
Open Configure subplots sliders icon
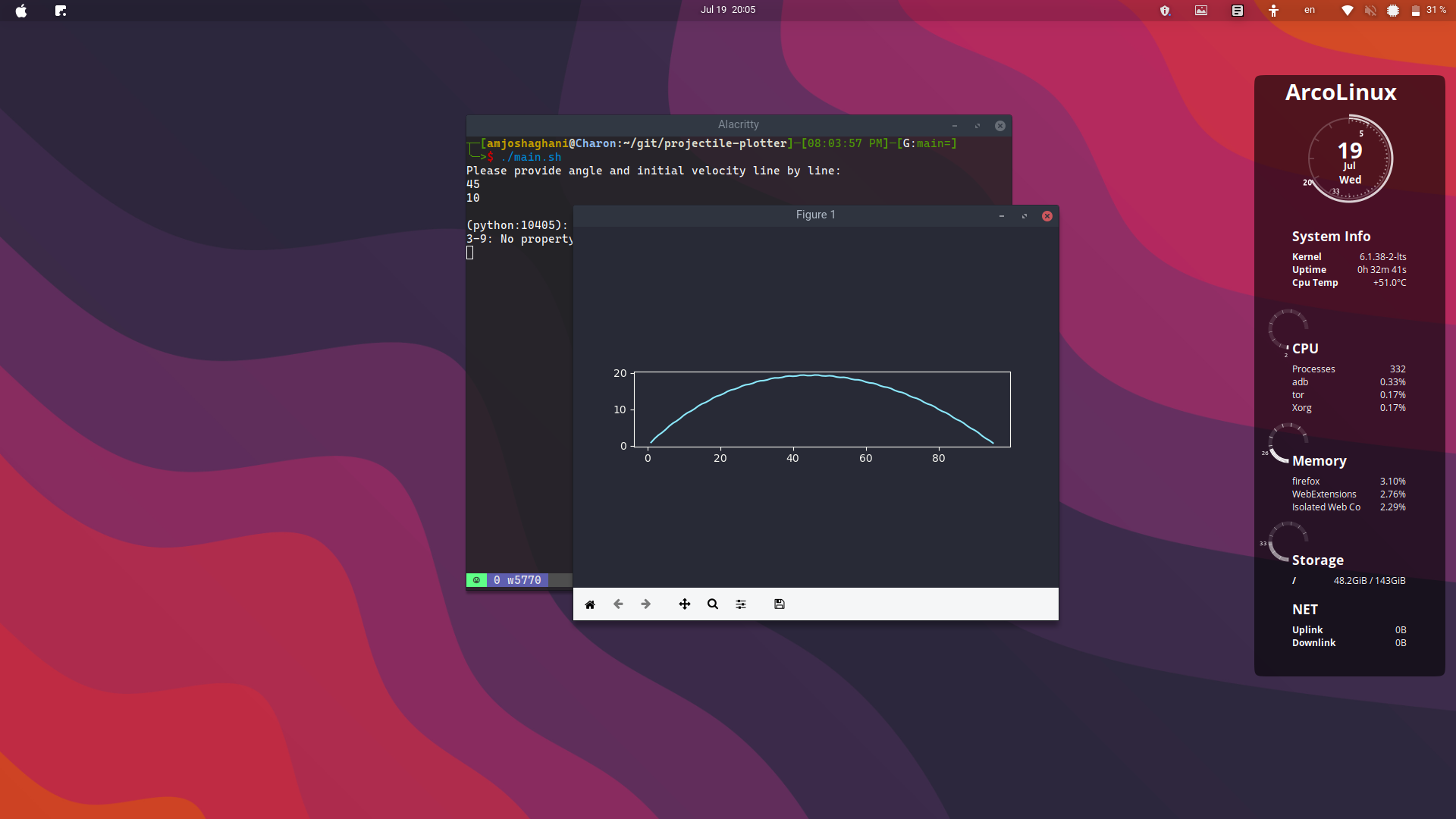coord(741,604)
